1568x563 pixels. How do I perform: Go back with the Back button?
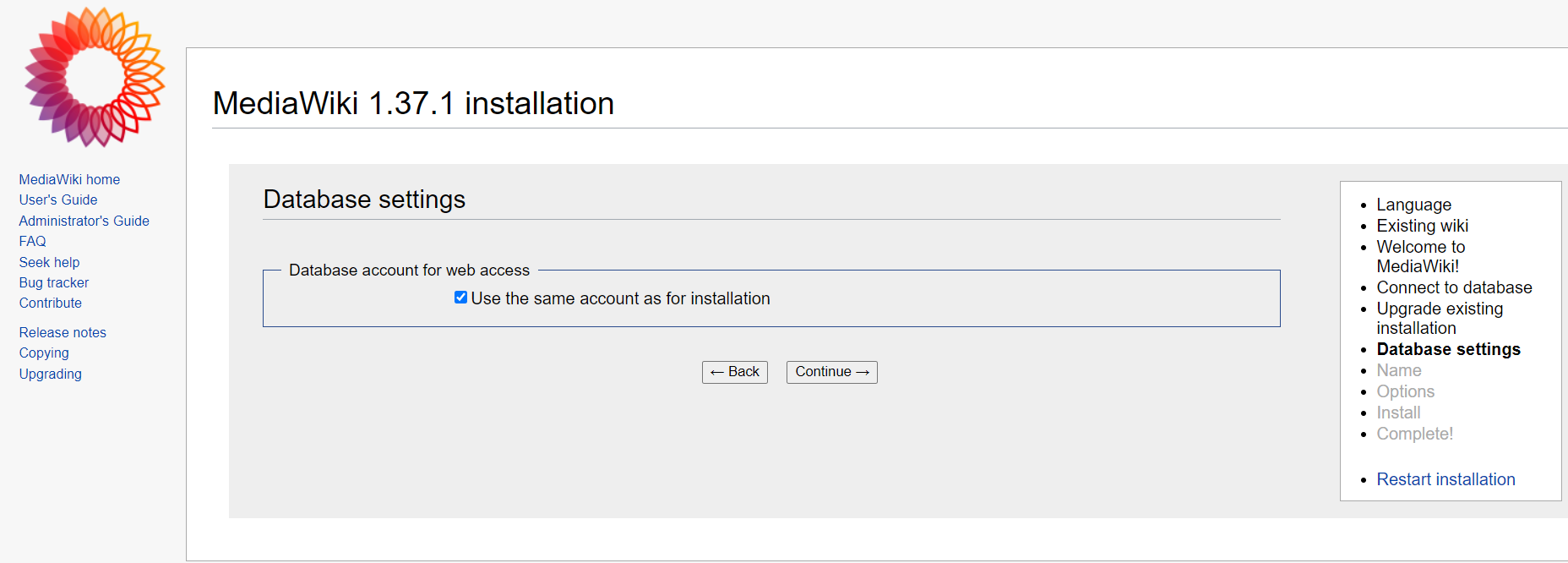tap(734, 372)
